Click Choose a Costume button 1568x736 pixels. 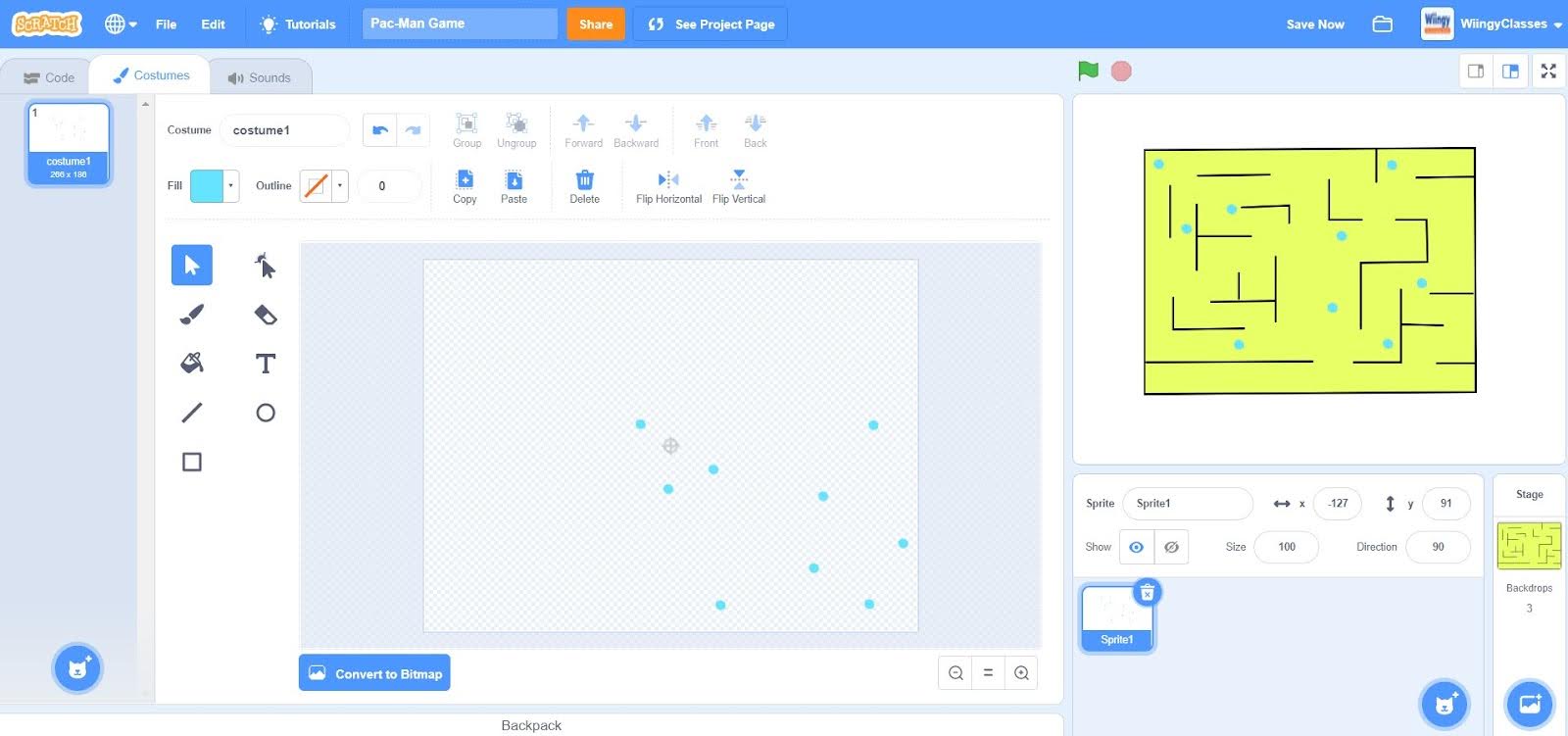point(77,668)
